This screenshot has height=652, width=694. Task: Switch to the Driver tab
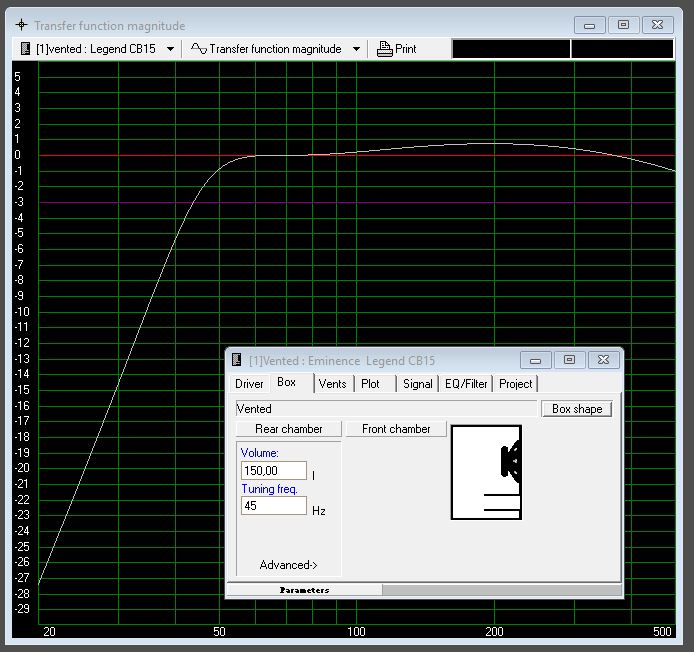[x=249, y=384]
